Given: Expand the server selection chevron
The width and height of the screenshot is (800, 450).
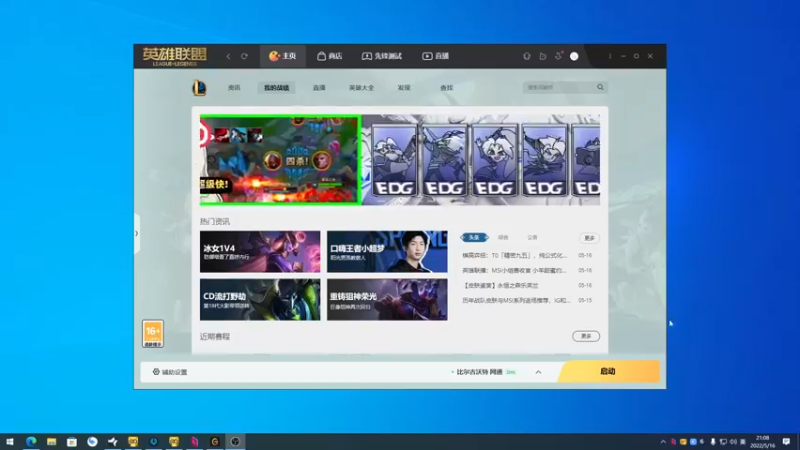Looking at the screenshot, I should [x=538, y=372].
